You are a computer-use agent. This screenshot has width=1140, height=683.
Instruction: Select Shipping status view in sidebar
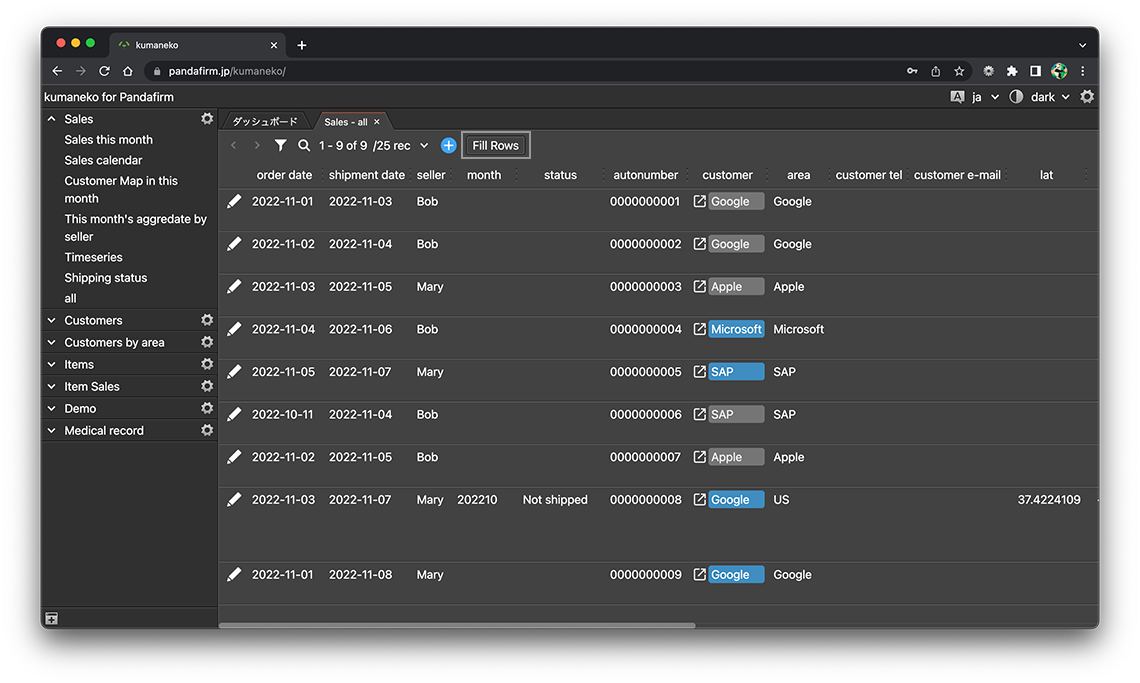pyautogui.click(x=106, y=278)
